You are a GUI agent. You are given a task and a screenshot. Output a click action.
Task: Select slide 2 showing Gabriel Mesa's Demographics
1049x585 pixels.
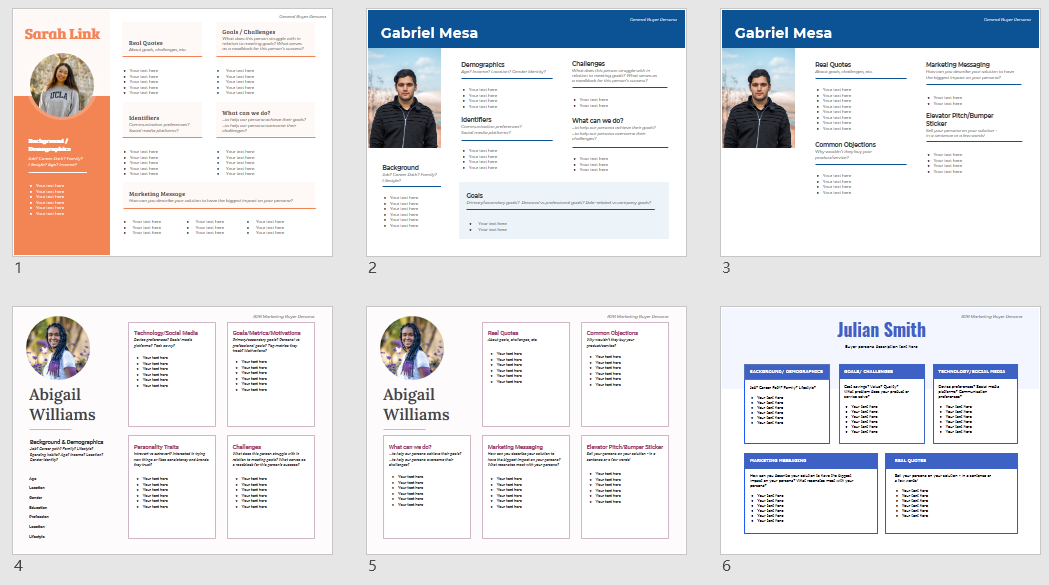click(x=526, y=133)
